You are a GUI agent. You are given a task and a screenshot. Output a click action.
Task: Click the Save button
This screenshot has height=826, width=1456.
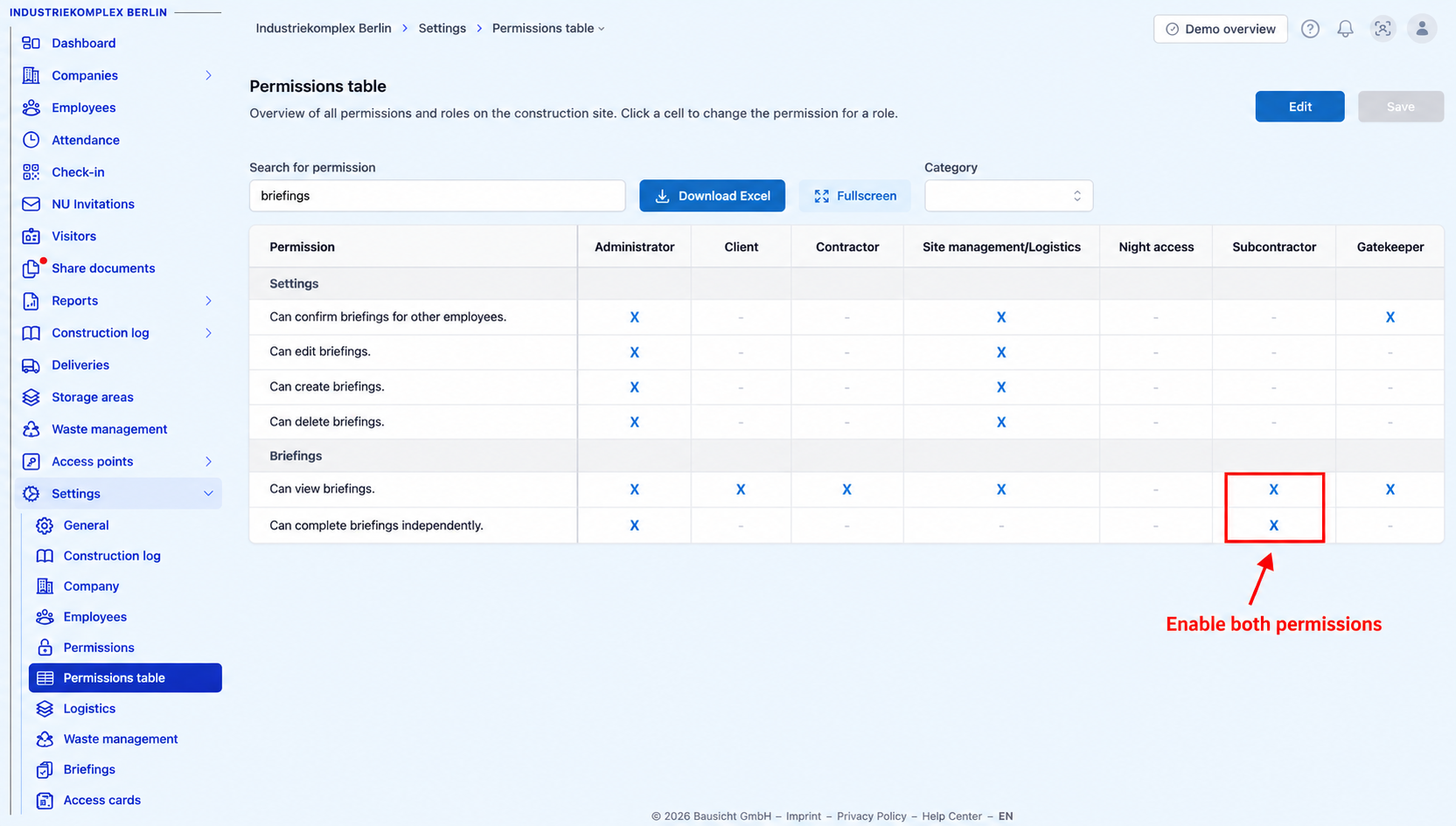1400,107
